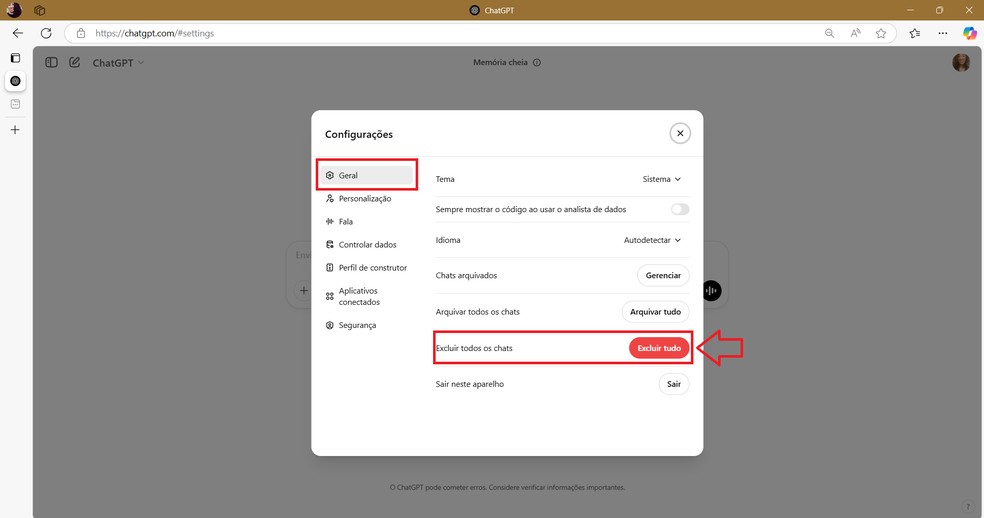Image resolution: width=984 pixels, height=518 pixels.
Task: Start a new chat with pencil icon
Action: pyautogui.click(x=75, y=62)
